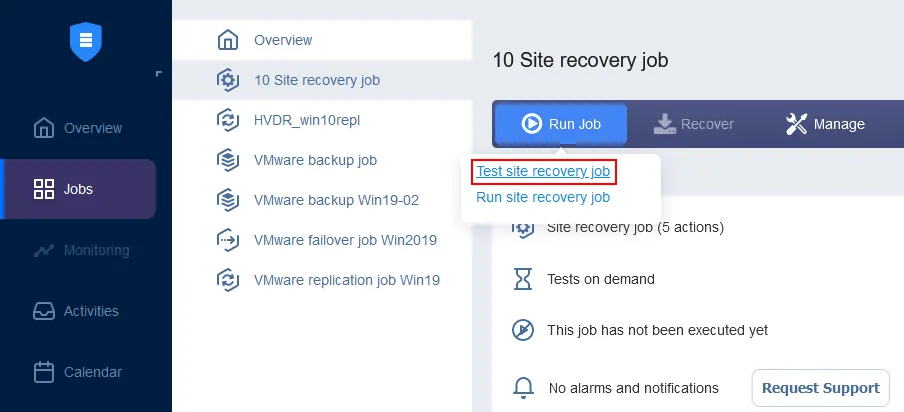Select VMware backup job
904x412 pixels.
(315, 160)
